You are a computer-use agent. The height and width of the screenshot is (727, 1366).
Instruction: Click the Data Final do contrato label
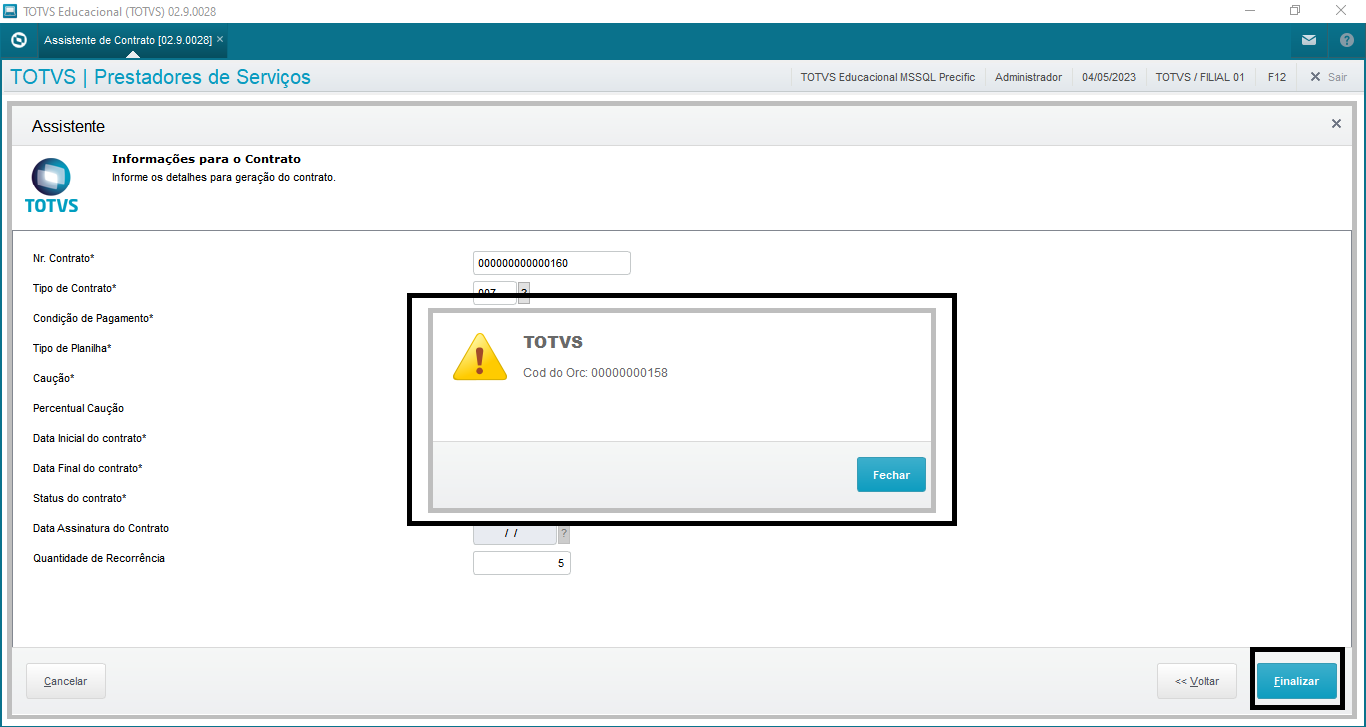click(x=88, y=468)
